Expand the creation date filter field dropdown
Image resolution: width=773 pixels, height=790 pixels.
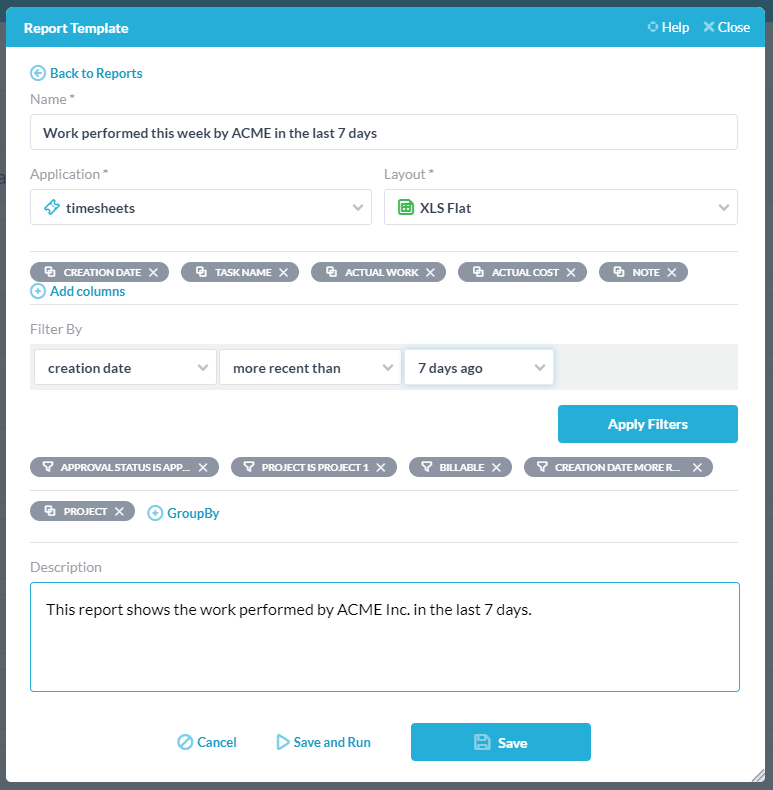click(125, 367)
